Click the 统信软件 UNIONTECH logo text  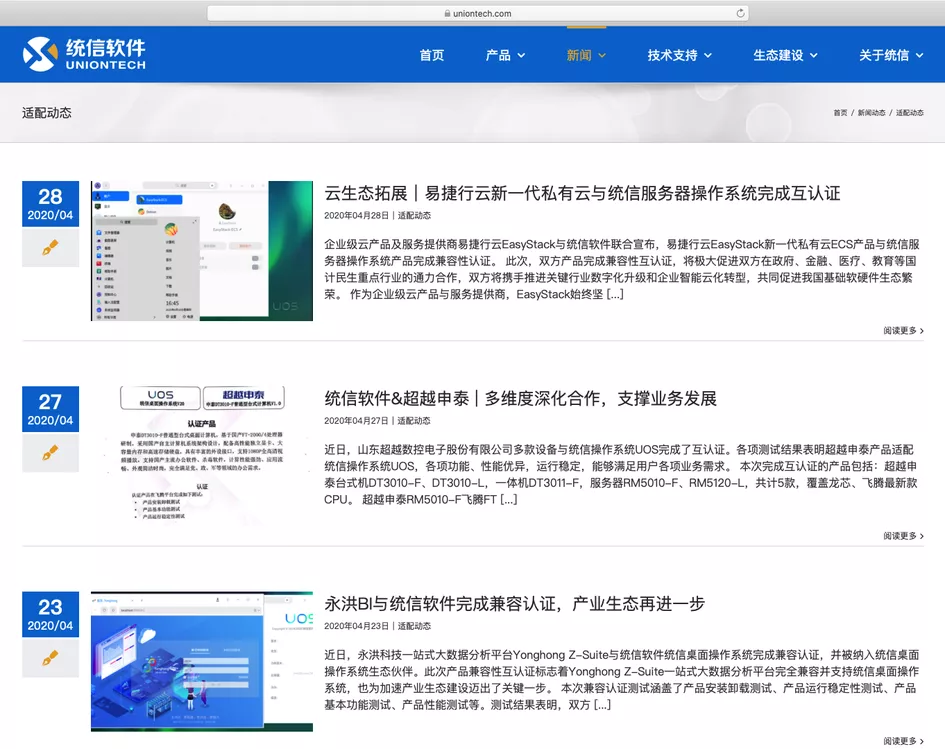pyautogui.click(x=105, y=54)
